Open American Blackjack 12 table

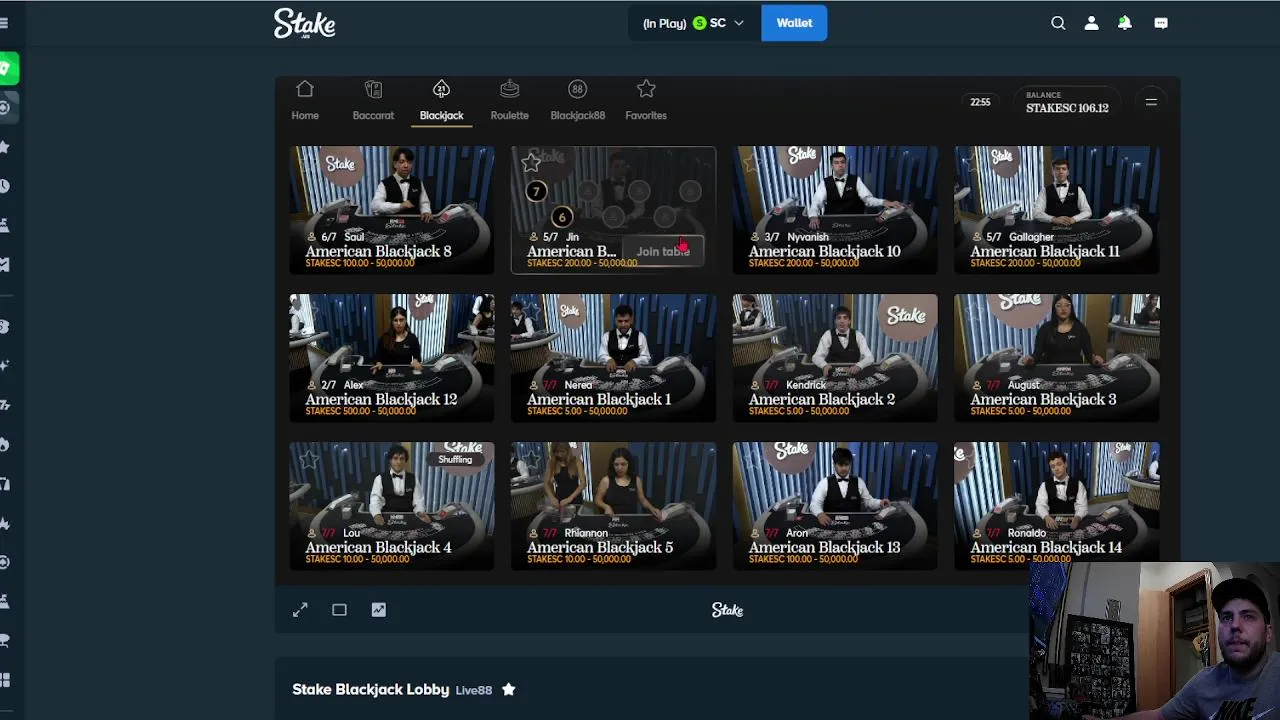tap(391, 357)
